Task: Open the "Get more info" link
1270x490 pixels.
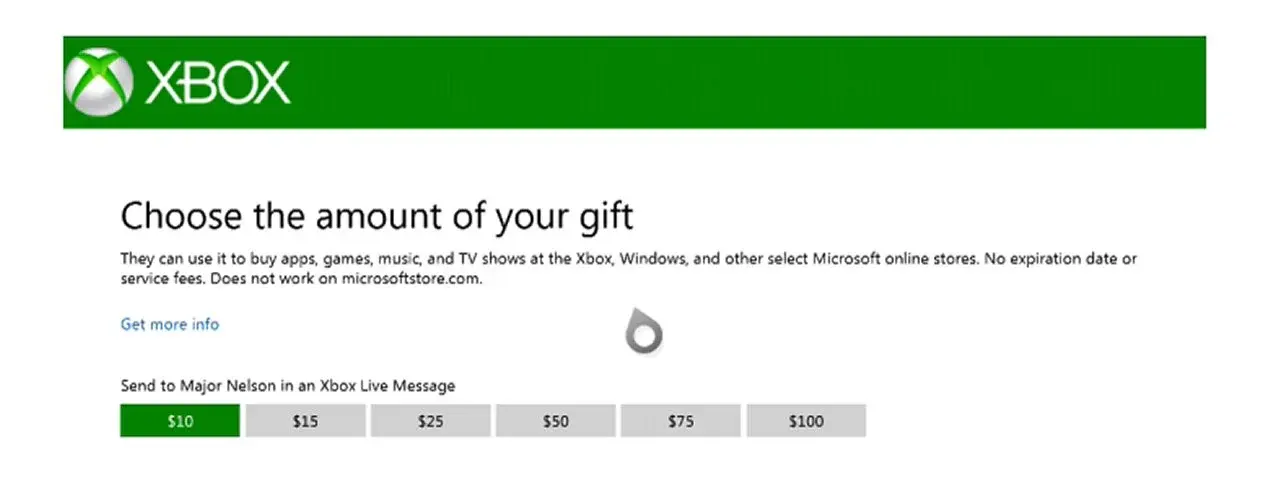Action: pyautogui.click(x=169, y=324)
